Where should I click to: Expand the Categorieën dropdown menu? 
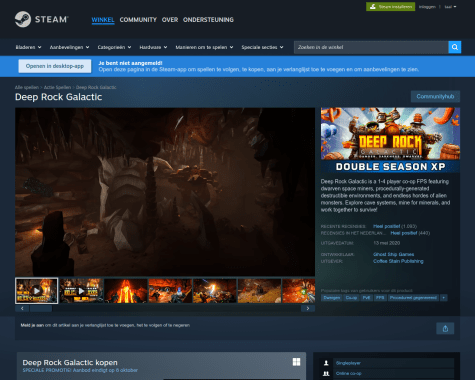pos(114,47)
